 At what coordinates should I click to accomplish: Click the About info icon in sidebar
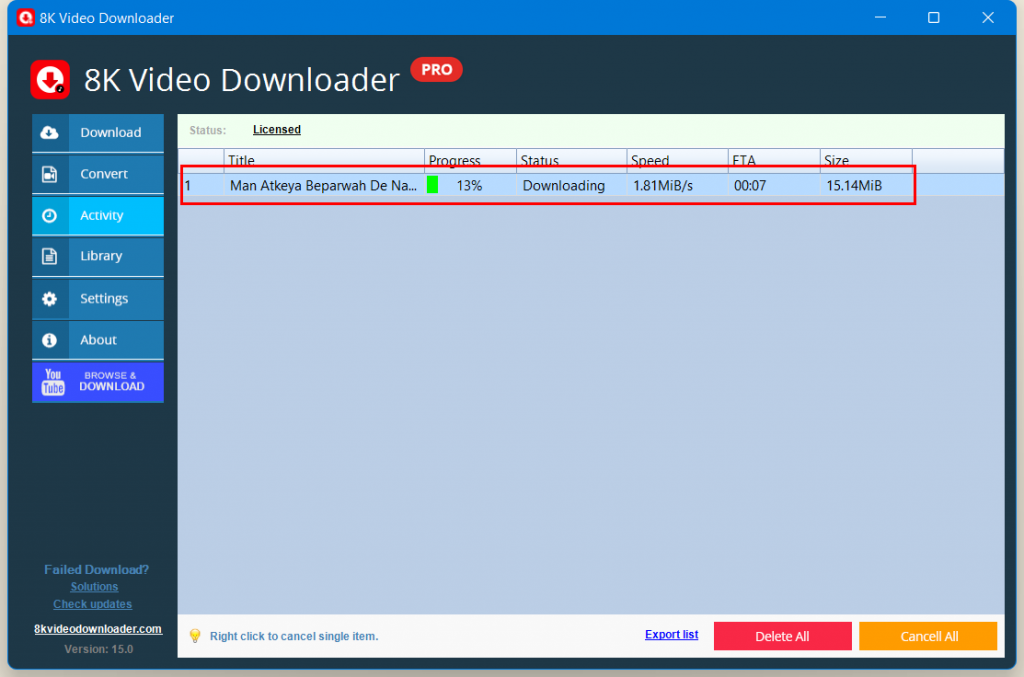(50, 340)
